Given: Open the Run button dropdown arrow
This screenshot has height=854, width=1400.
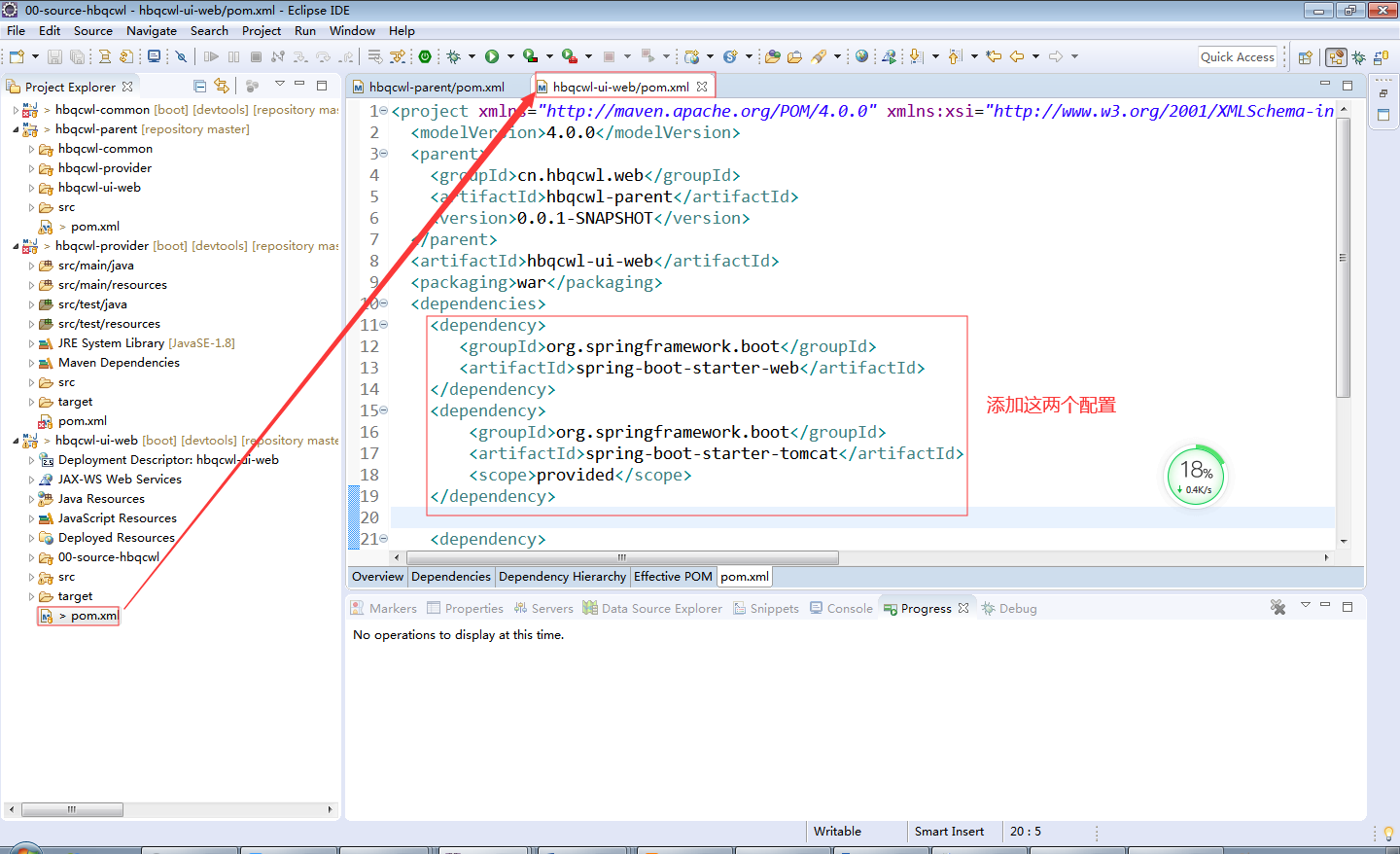Looking at the screenshot, I should coord(510,56).
